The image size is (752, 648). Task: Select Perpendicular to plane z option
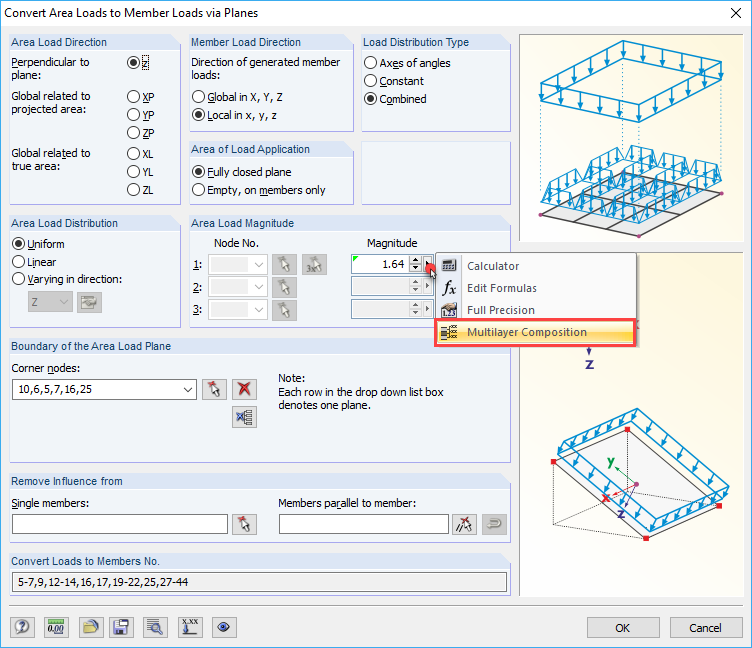click(x=133, y=62)
